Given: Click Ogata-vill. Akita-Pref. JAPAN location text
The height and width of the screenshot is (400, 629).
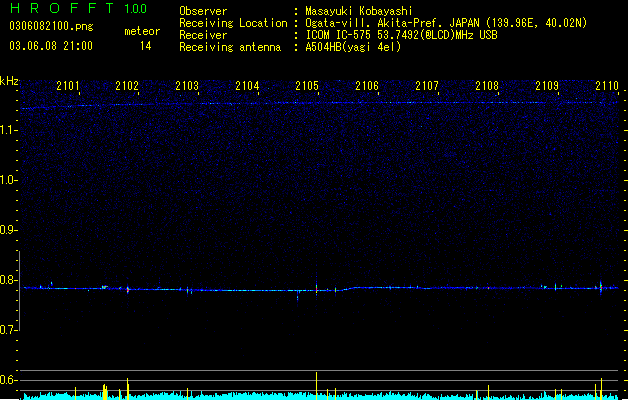Looking at the screenshot, I should click(446, 23).
